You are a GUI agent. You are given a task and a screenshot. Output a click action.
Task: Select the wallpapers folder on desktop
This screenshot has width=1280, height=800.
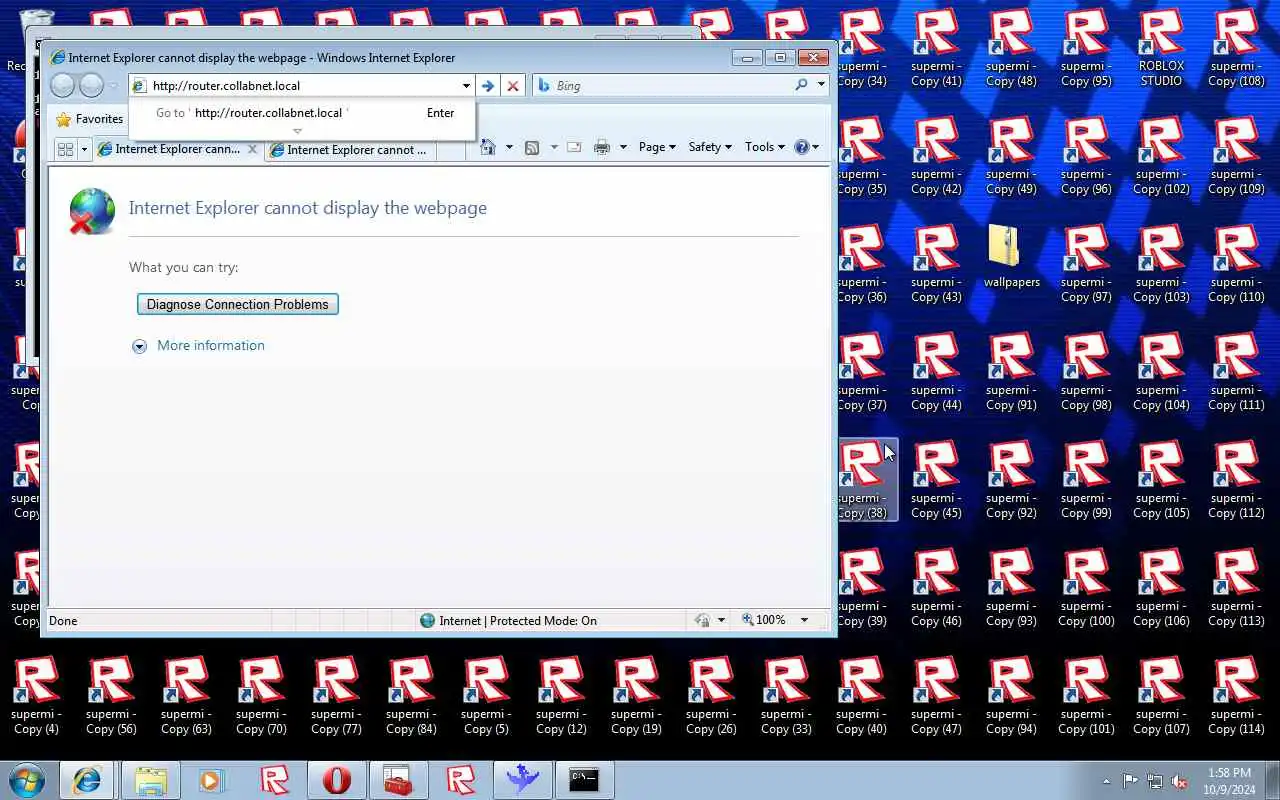1011,256
